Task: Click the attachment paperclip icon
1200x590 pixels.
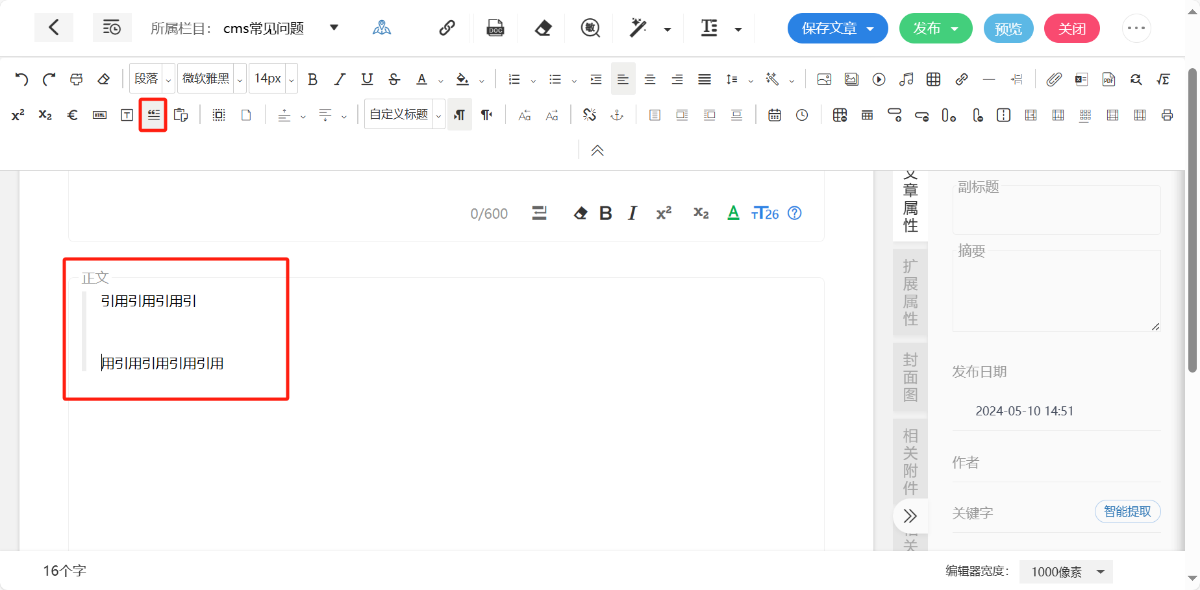Action: [x=1054, y=79]
